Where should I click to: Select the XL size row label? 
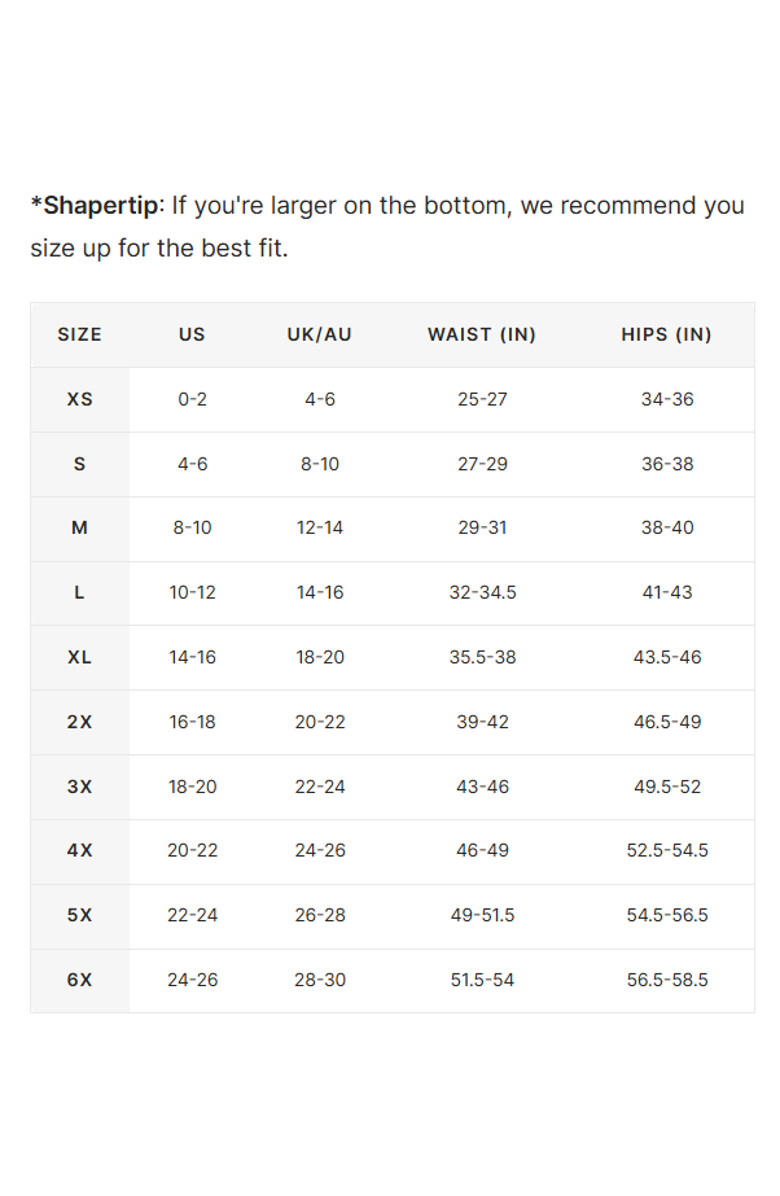pos(79,657)
